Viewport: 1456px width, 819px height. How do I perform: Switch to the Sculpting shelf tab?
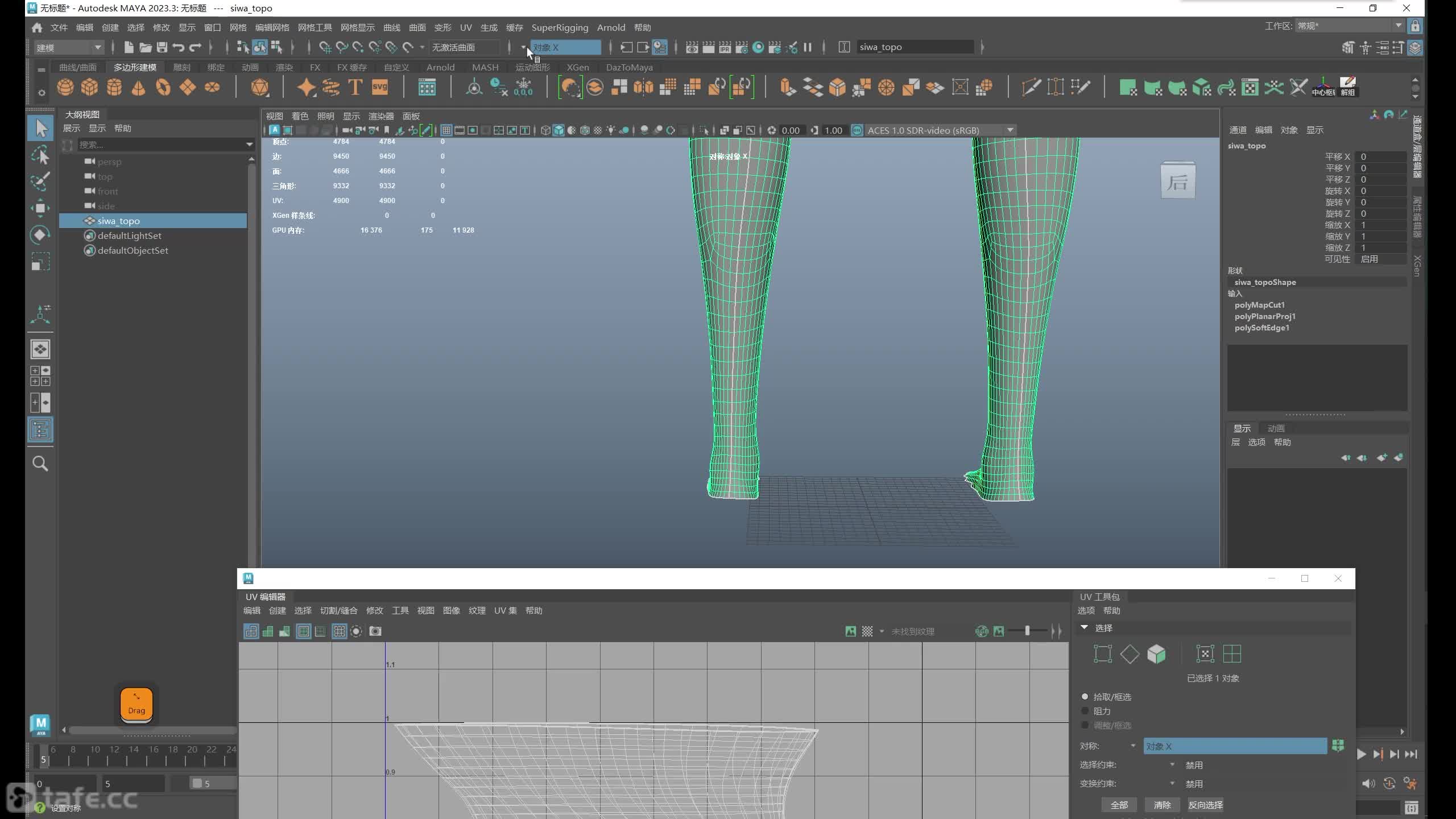point(181,67)
